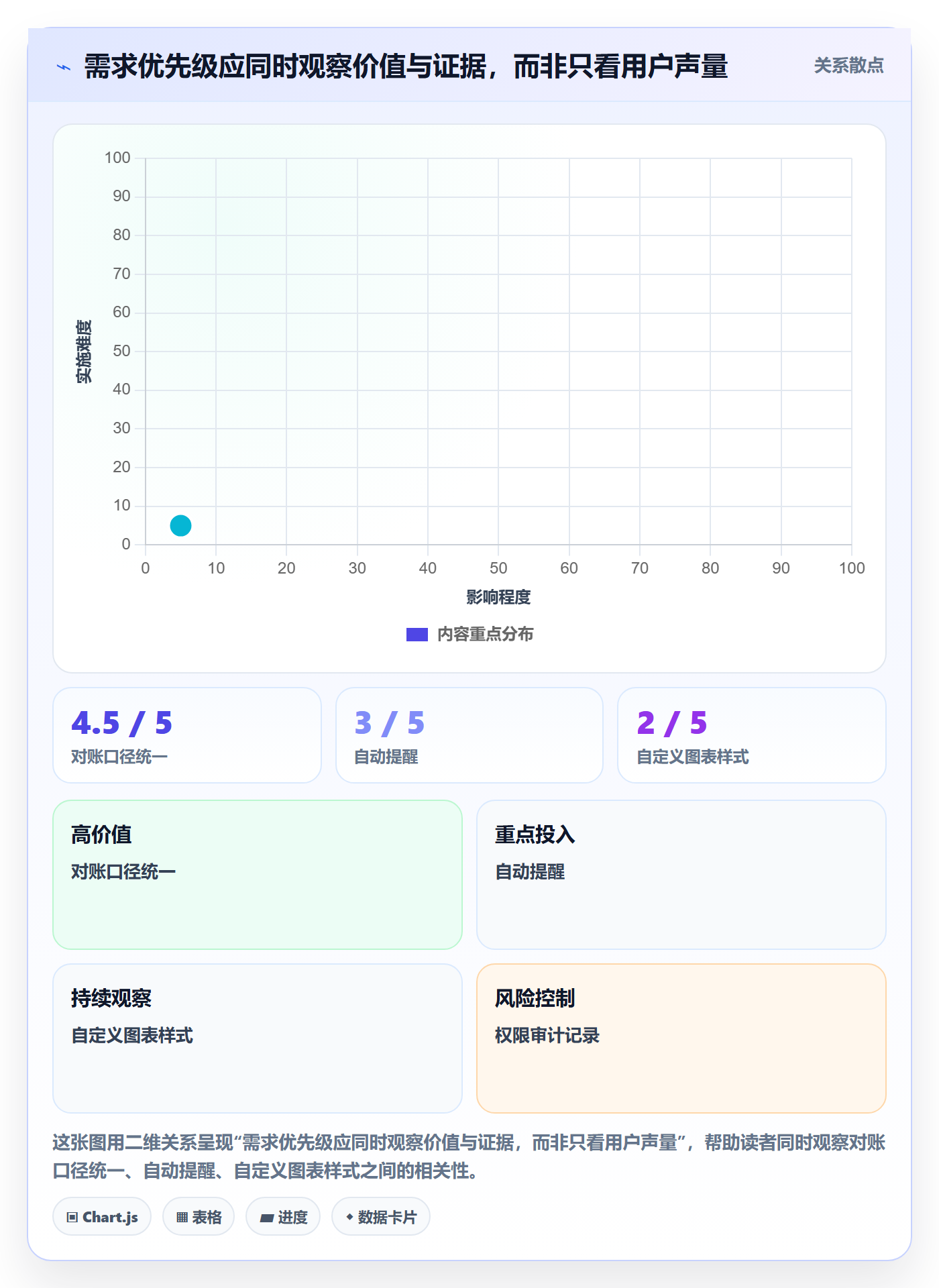Image resolution: width=939 pixels, height=1288 pixels.
Task: Select the cyan scatter data point
Action: tap(180, 525)
